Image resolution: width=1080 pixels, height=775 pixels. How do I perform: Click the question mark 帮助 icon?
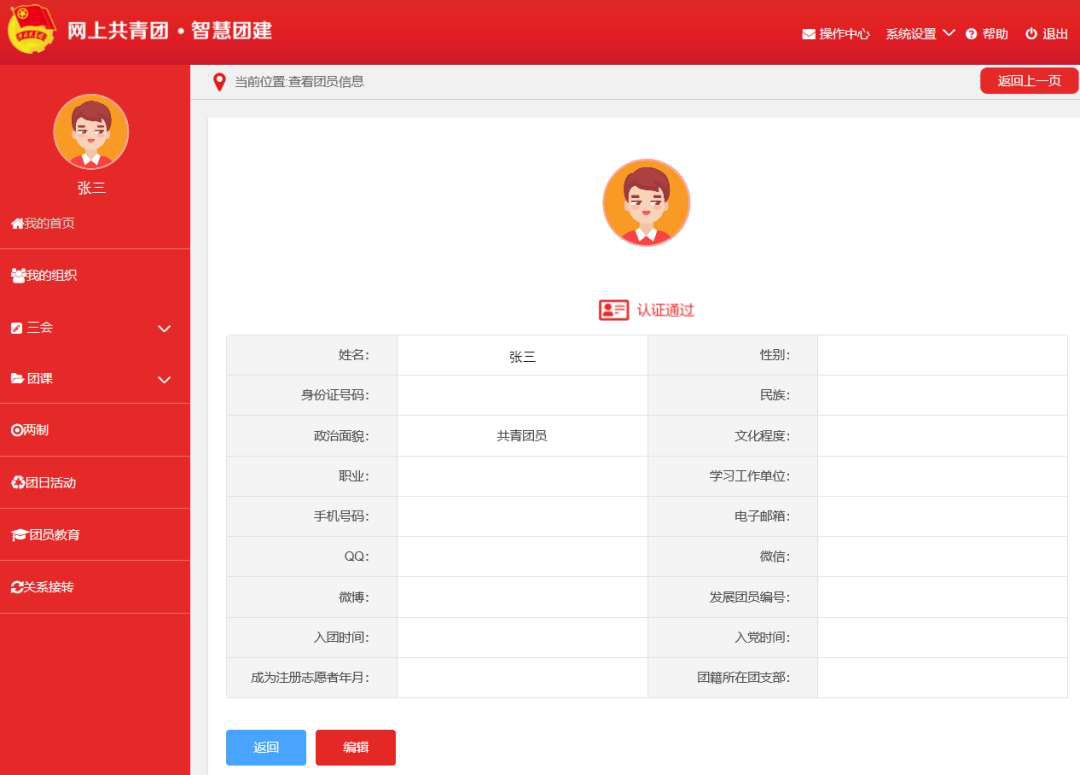(971, 34)
